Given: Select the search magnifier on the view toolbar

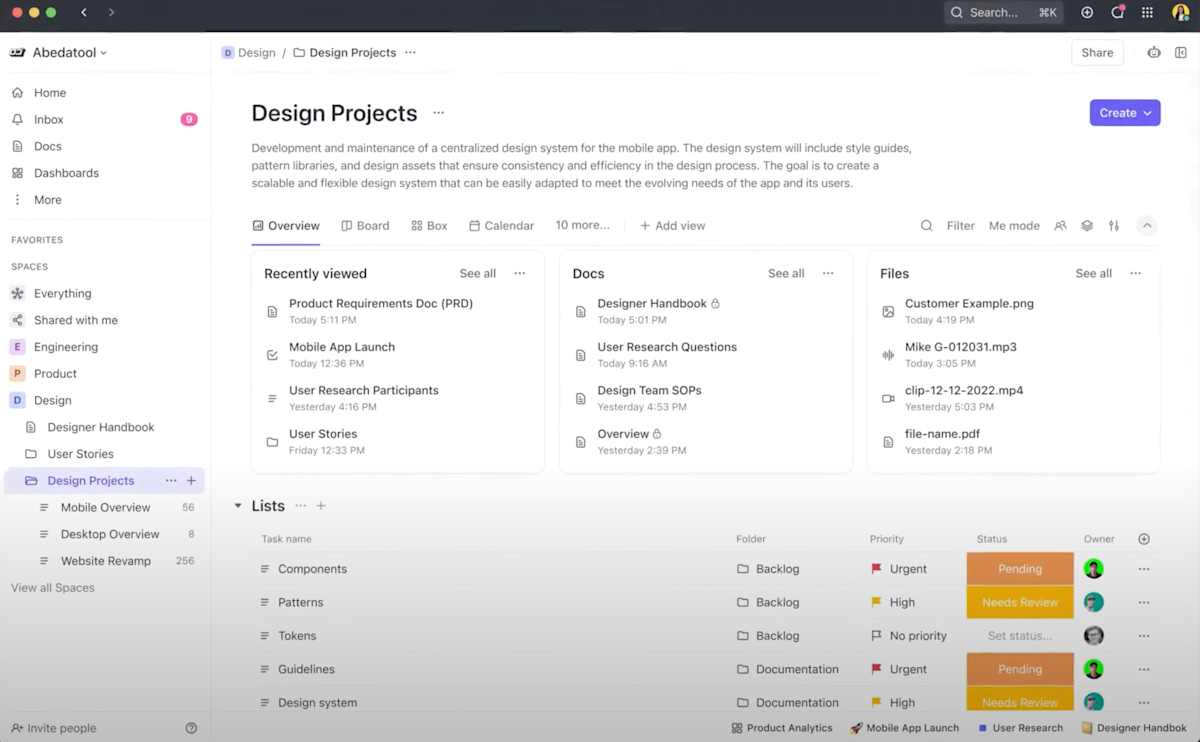Looking at the screenshot, I should click(926, 225).
